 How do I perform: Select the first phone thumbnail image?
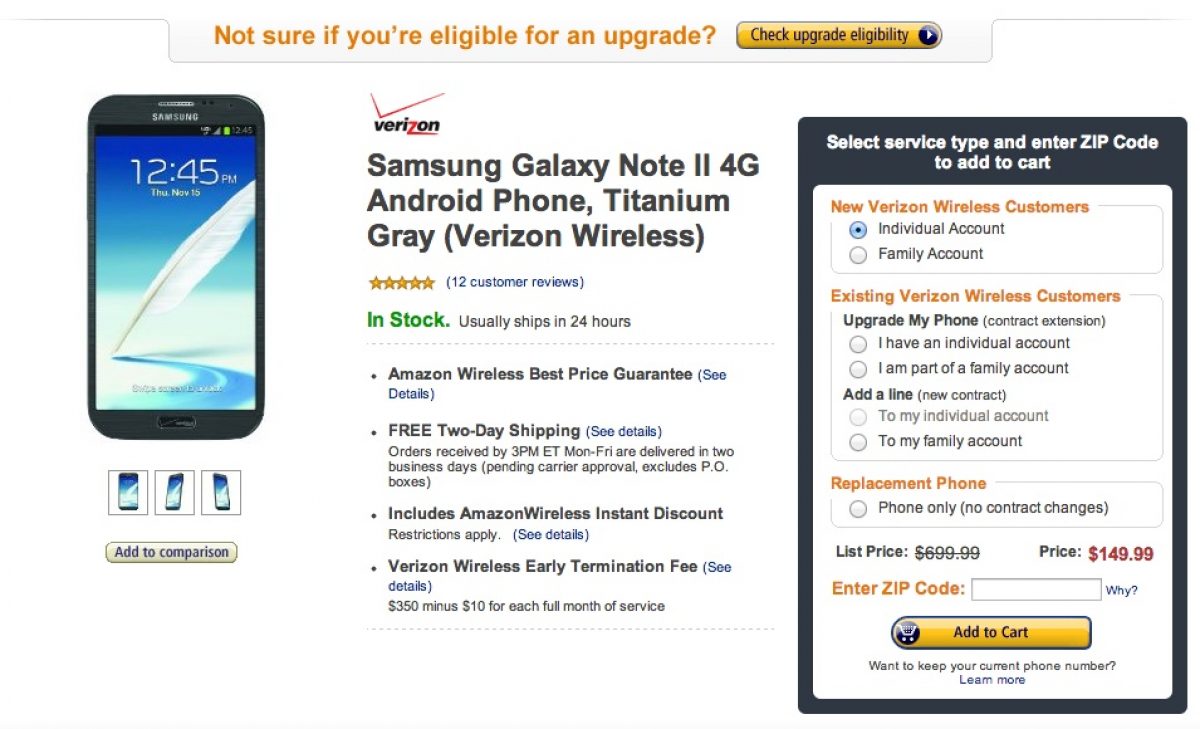point(128,493)
